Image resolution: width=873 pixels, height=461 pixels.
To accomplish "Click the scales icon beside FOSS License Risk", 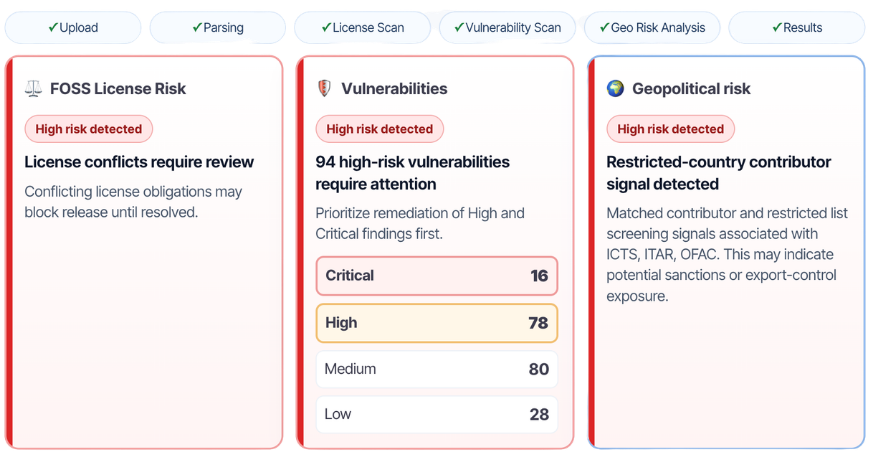I will [x=34, y=89].
